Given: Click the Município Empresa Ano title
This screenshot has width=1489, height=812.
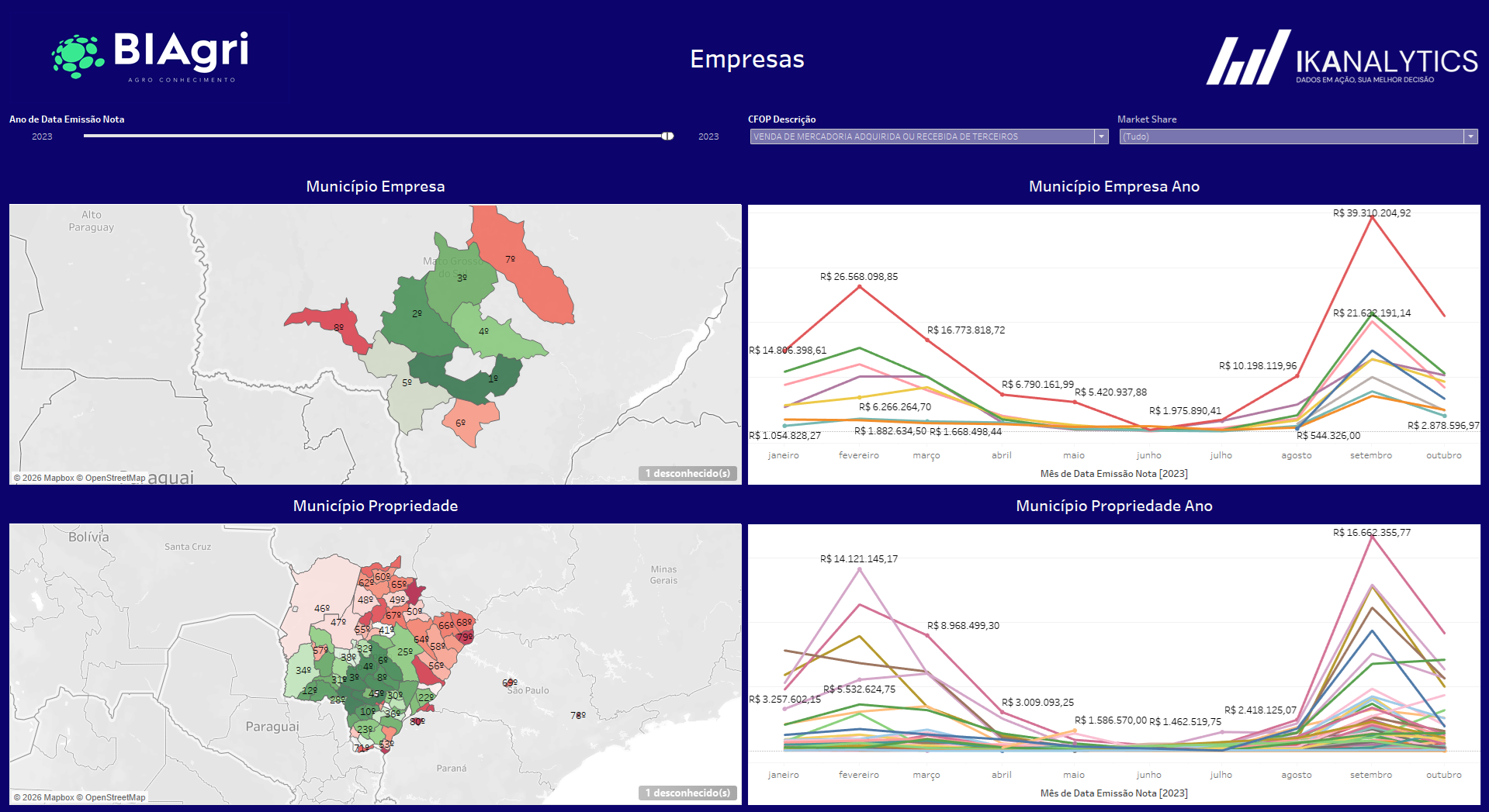Looking at the screenshot, I should tap(1114, 186).
